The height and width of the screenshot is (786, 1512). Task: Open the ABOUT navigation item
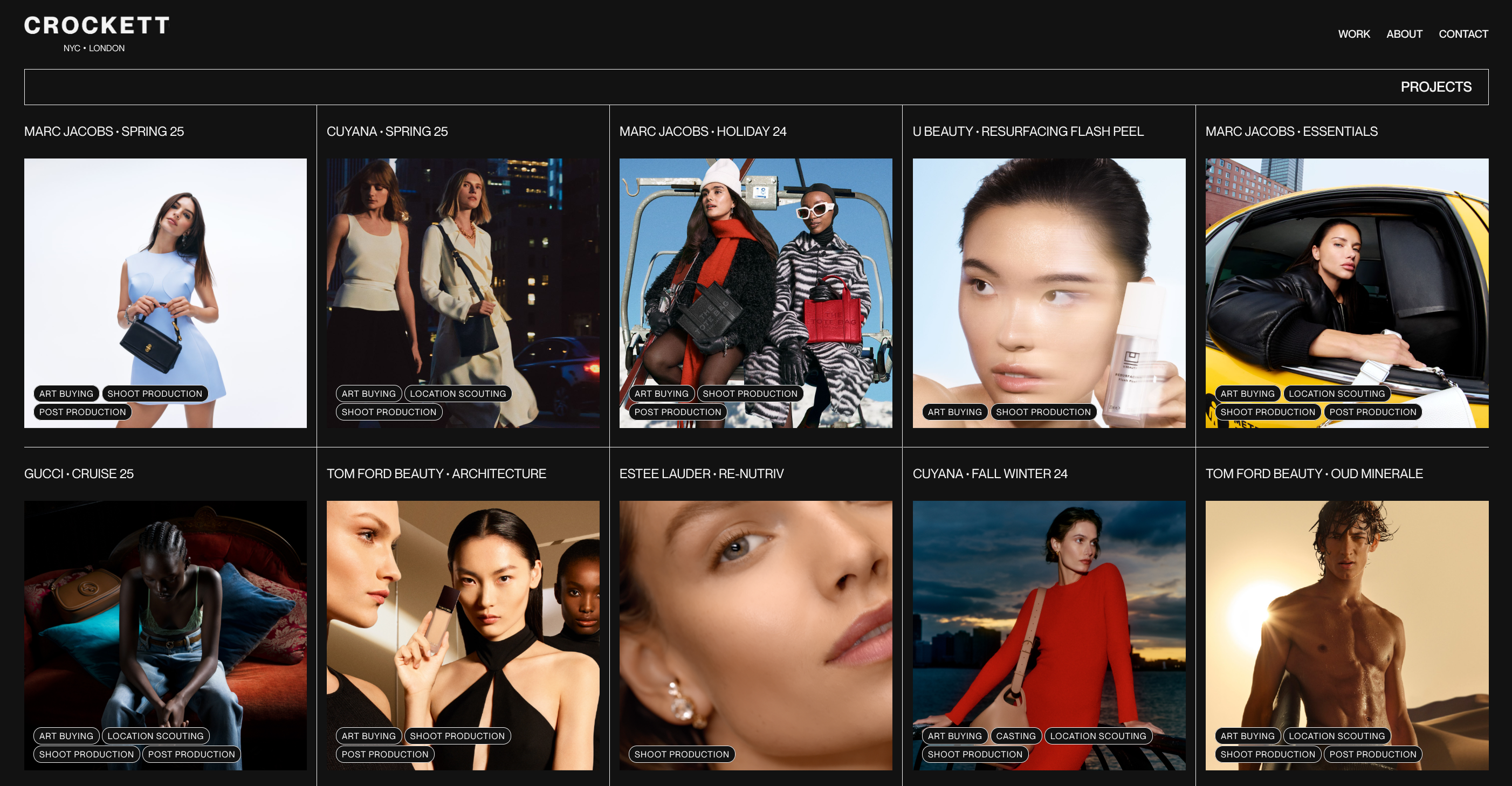(1404, 34)
